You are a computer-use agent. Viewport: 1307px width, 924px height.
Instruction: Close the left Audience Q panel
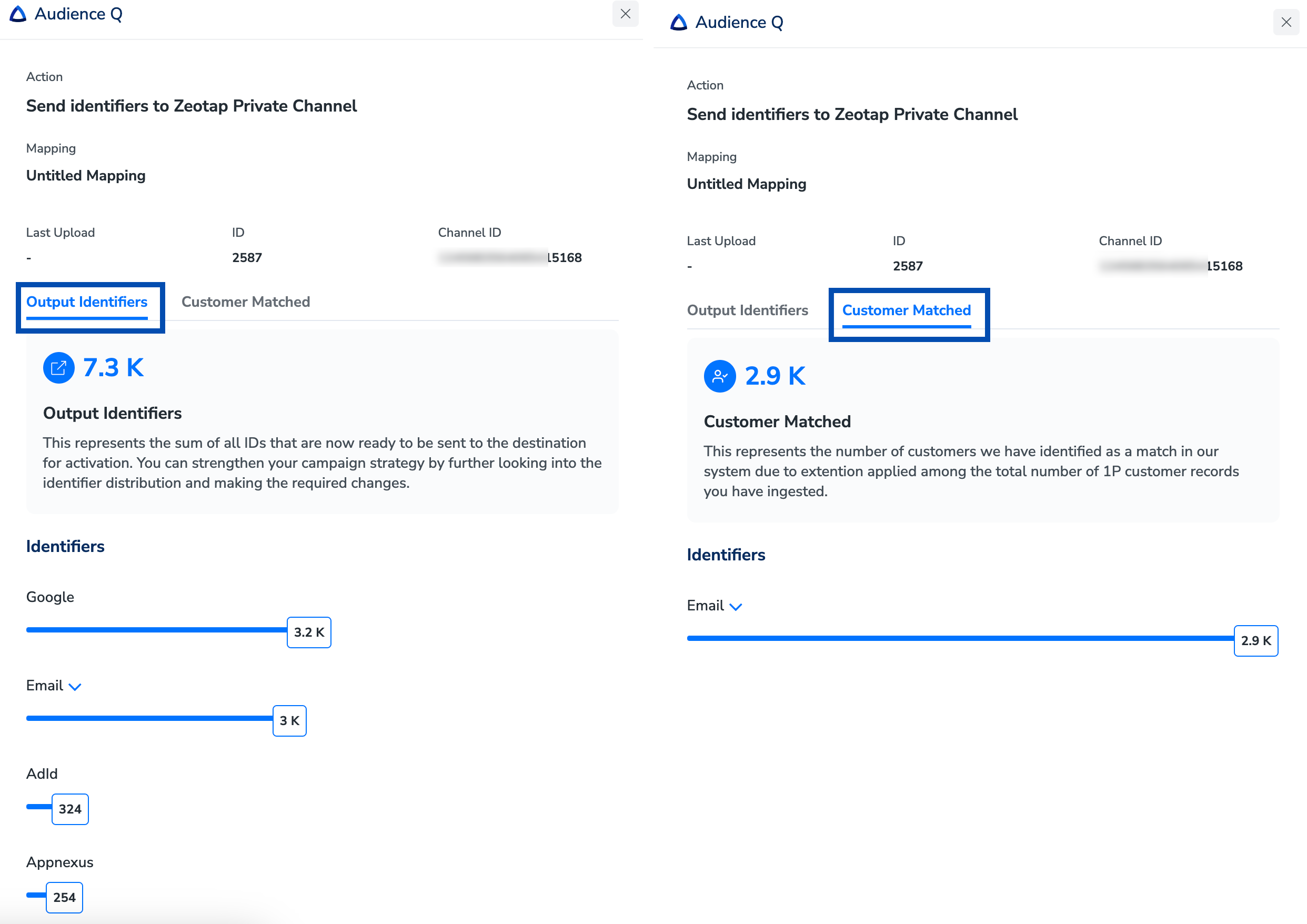pyautogui.click(x=625, y=14)
